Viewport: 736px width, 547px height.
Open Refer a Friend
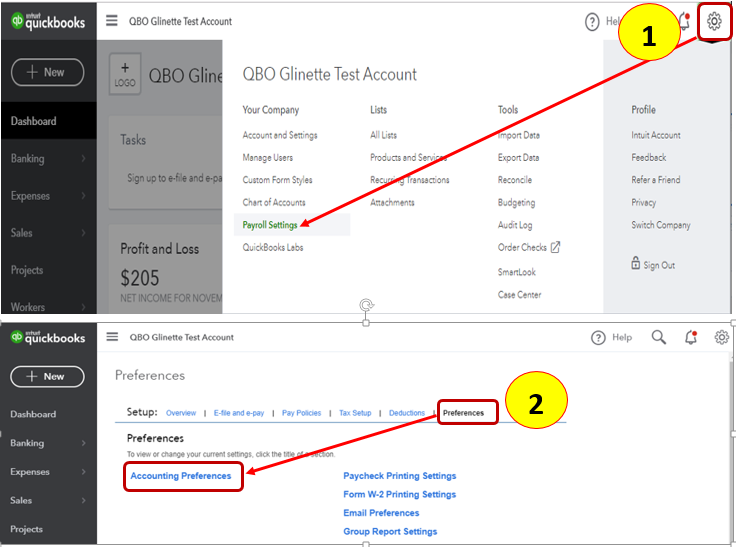tap(656, 180)
